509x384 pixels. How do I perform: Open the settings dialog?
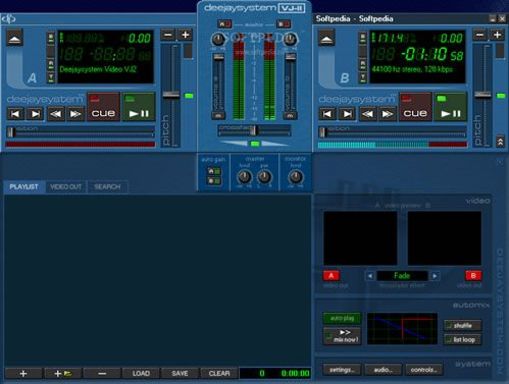(x=342, y=370)
